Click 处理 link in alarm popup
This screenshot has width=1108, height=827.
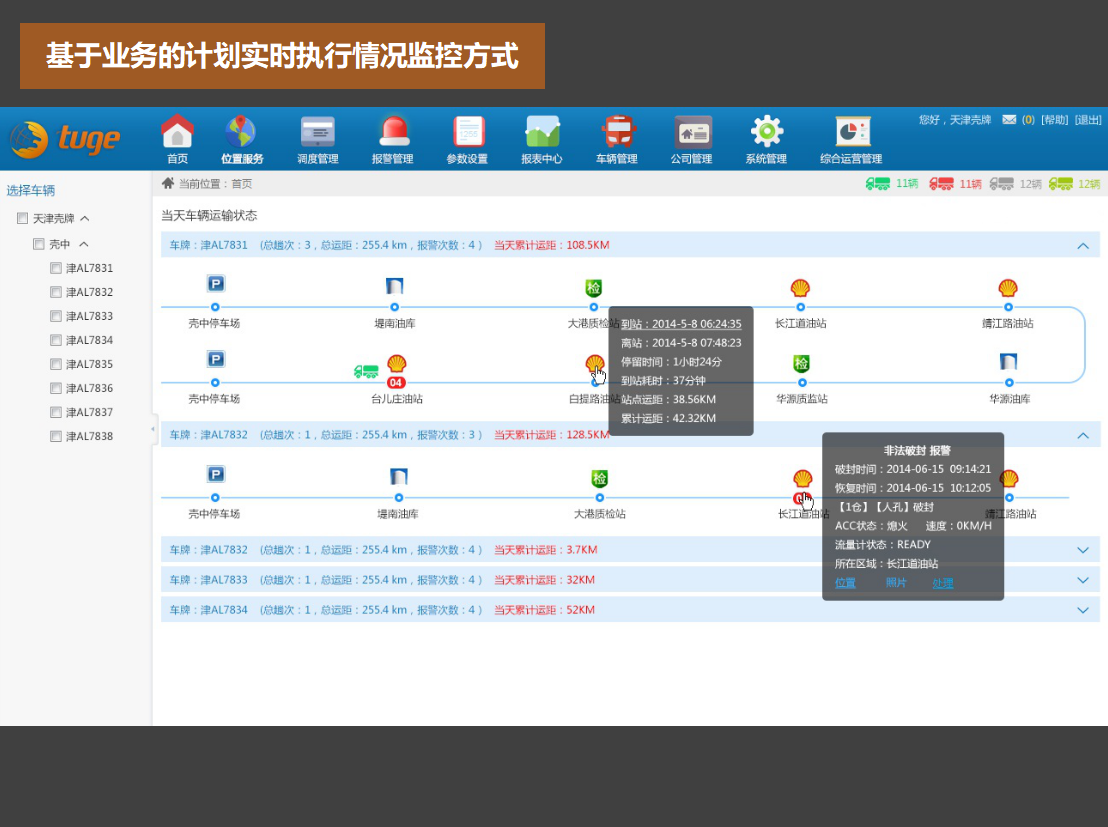coord(942,583)
